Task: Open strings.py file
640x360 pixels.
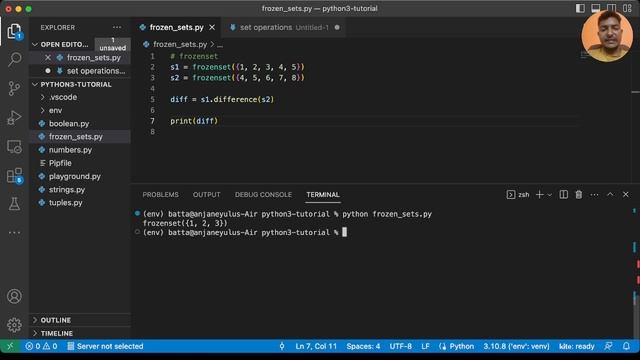Action: [x=67, y=190]
